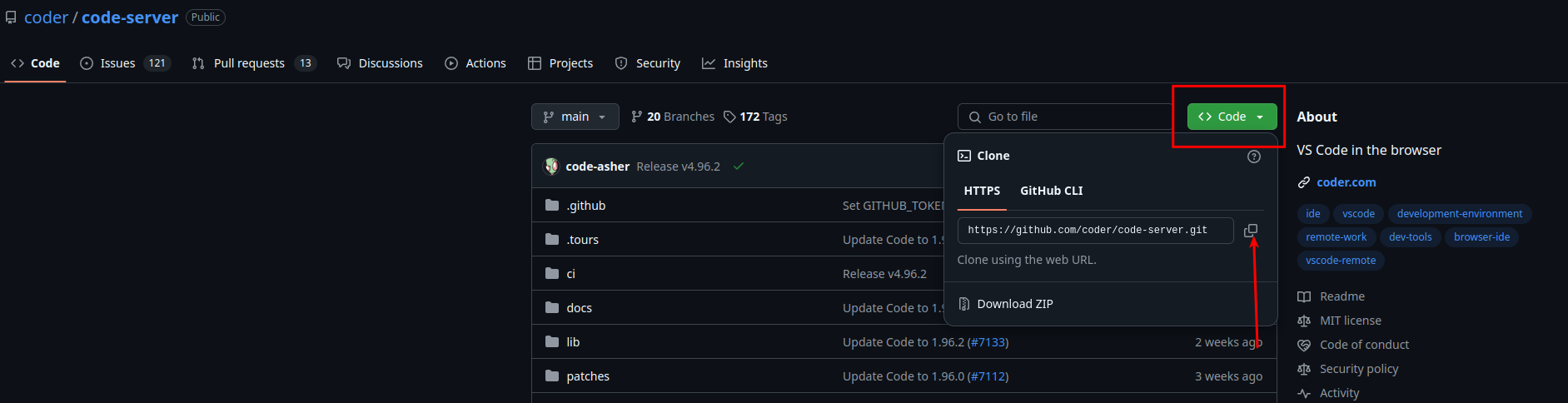The width and height of the screenshot is (1568, 403).
Task: Open the patches folder
Action: pyautogui.click(x=587, y=376)
